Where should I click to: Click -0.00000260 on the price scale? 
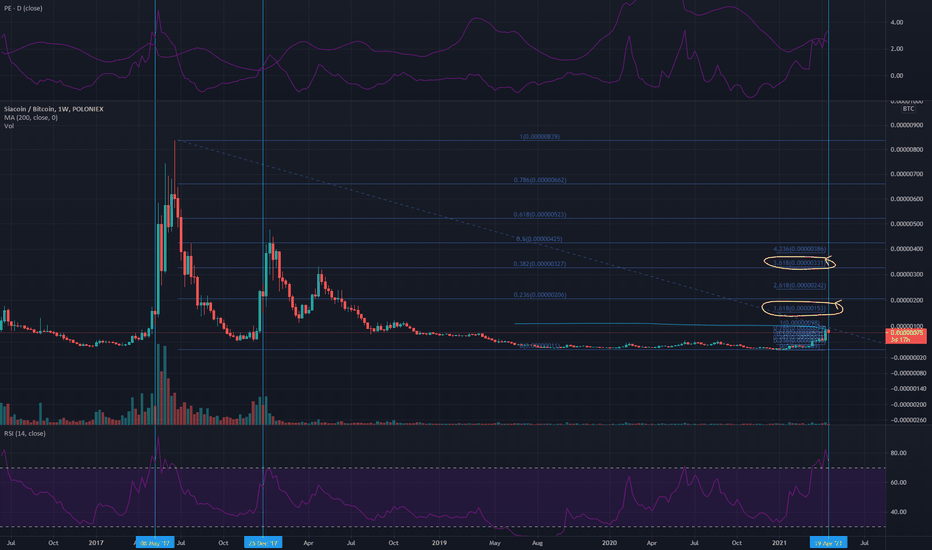[908, 420]
